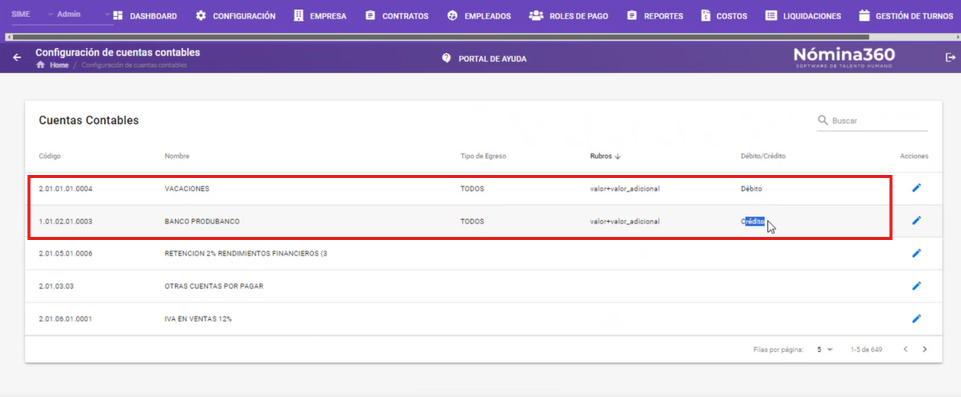Click the highlighted Crédito value
Viewport: 961px width, 397px height.
click(x=753, y=221)
